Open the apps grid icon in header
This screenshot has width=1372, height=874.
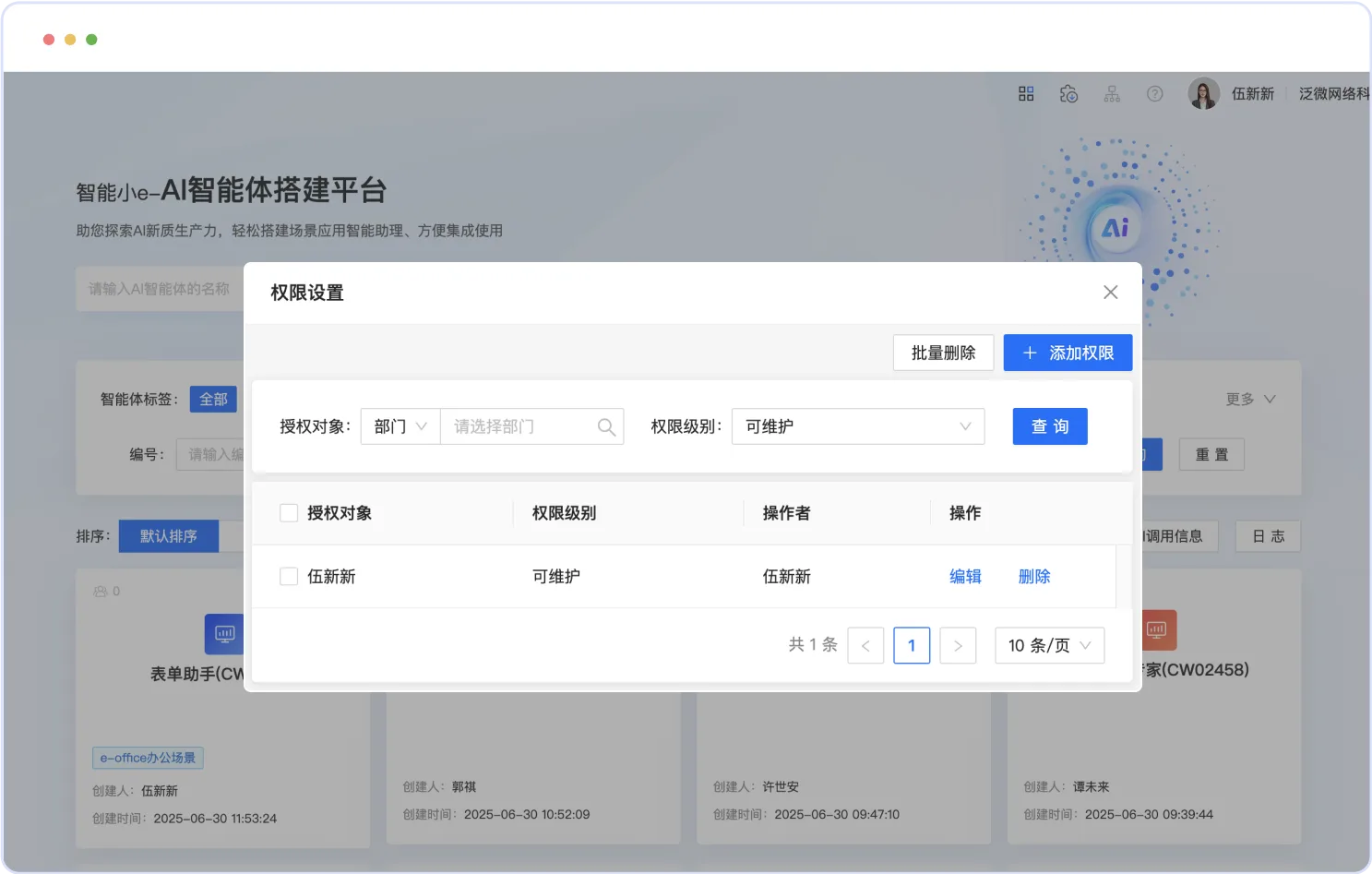pos(1026,93)
